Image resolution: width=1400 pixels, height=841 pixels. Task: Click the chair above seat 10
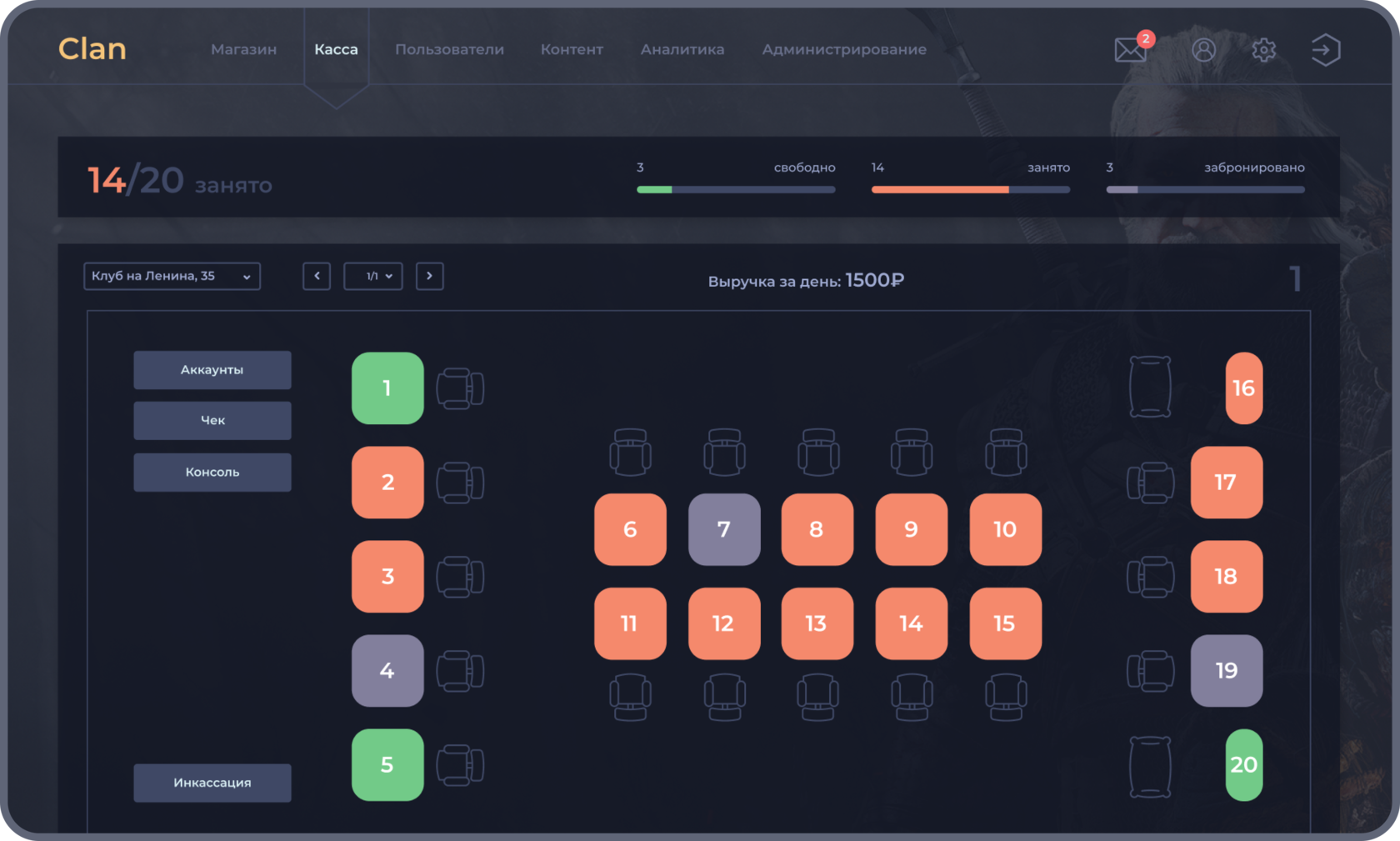[1006, 453]
